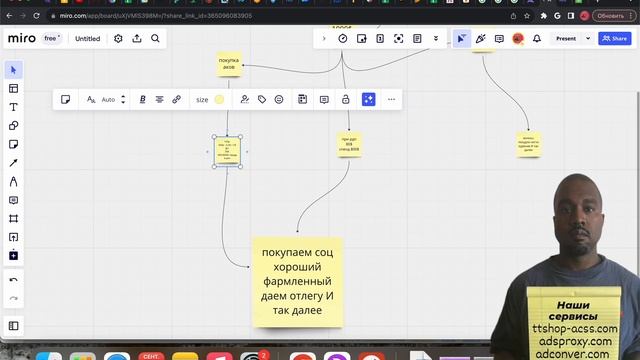Select the Comment tool in left toolbar
Image resolution: width=640 pixels, height=360 pixels.
[x=13, y=200]
